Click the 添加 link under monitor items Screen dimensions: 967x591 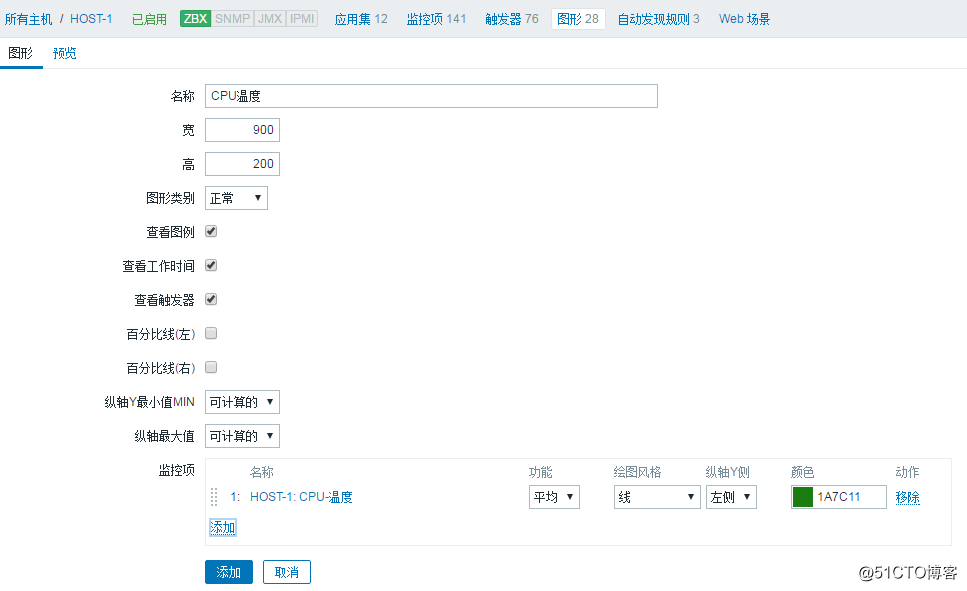(x=223, y=527)
